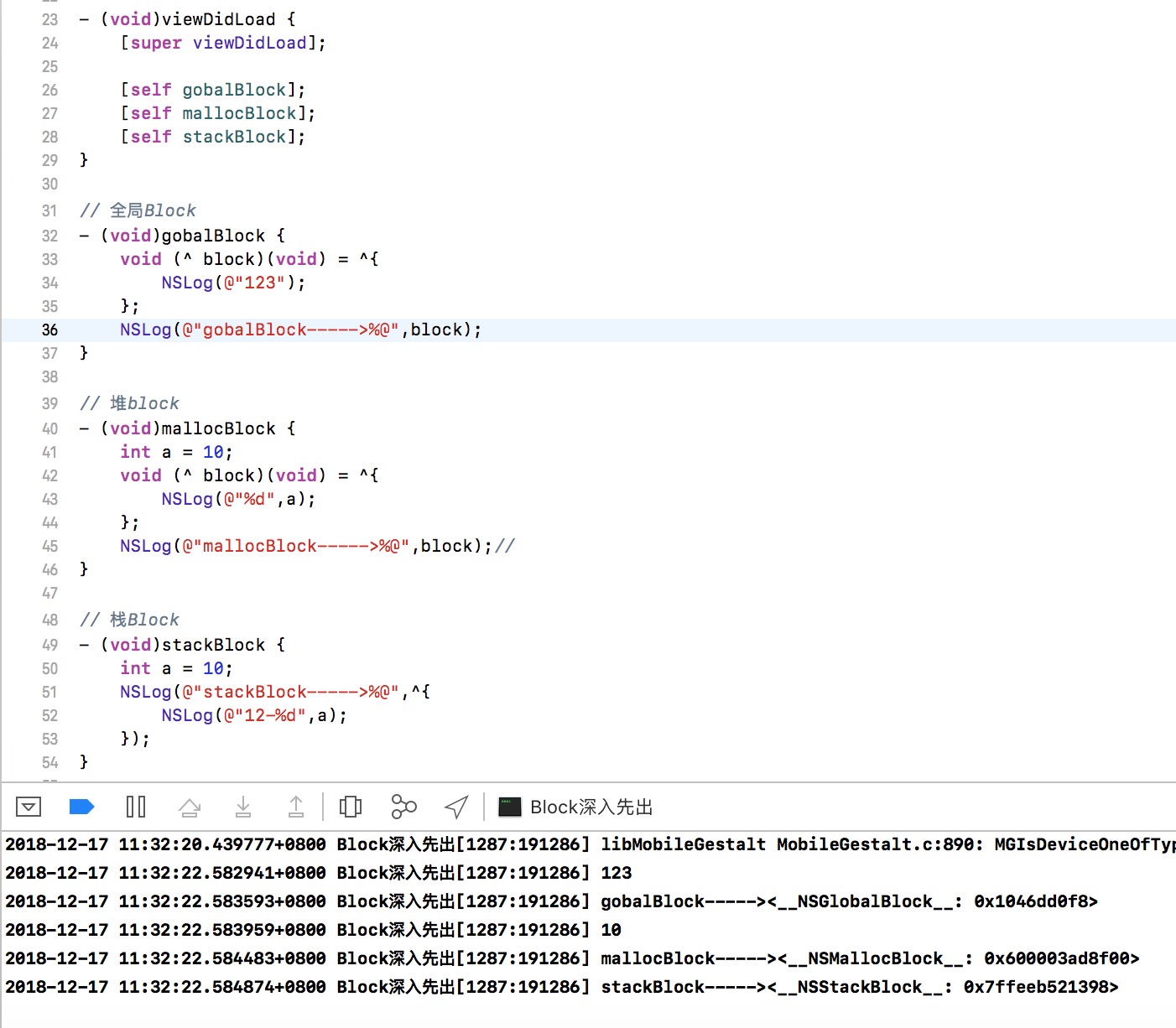The width and height of the screenshot is (1176, 1028).
Task: Click the stackBlock method declaration line
Action: tap(182, 645)
